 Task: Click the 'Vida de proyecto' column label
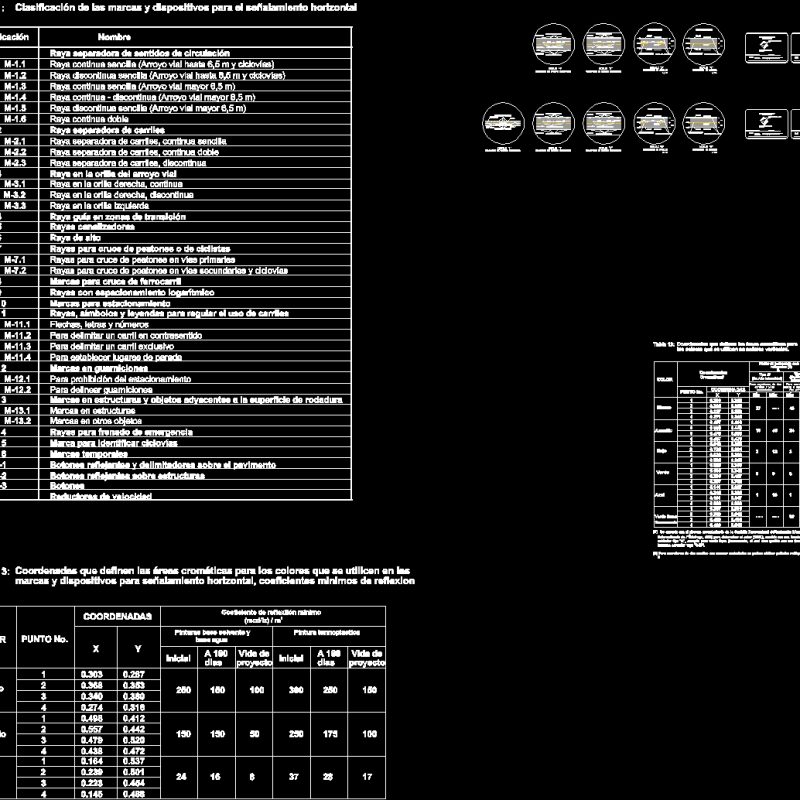251,656
